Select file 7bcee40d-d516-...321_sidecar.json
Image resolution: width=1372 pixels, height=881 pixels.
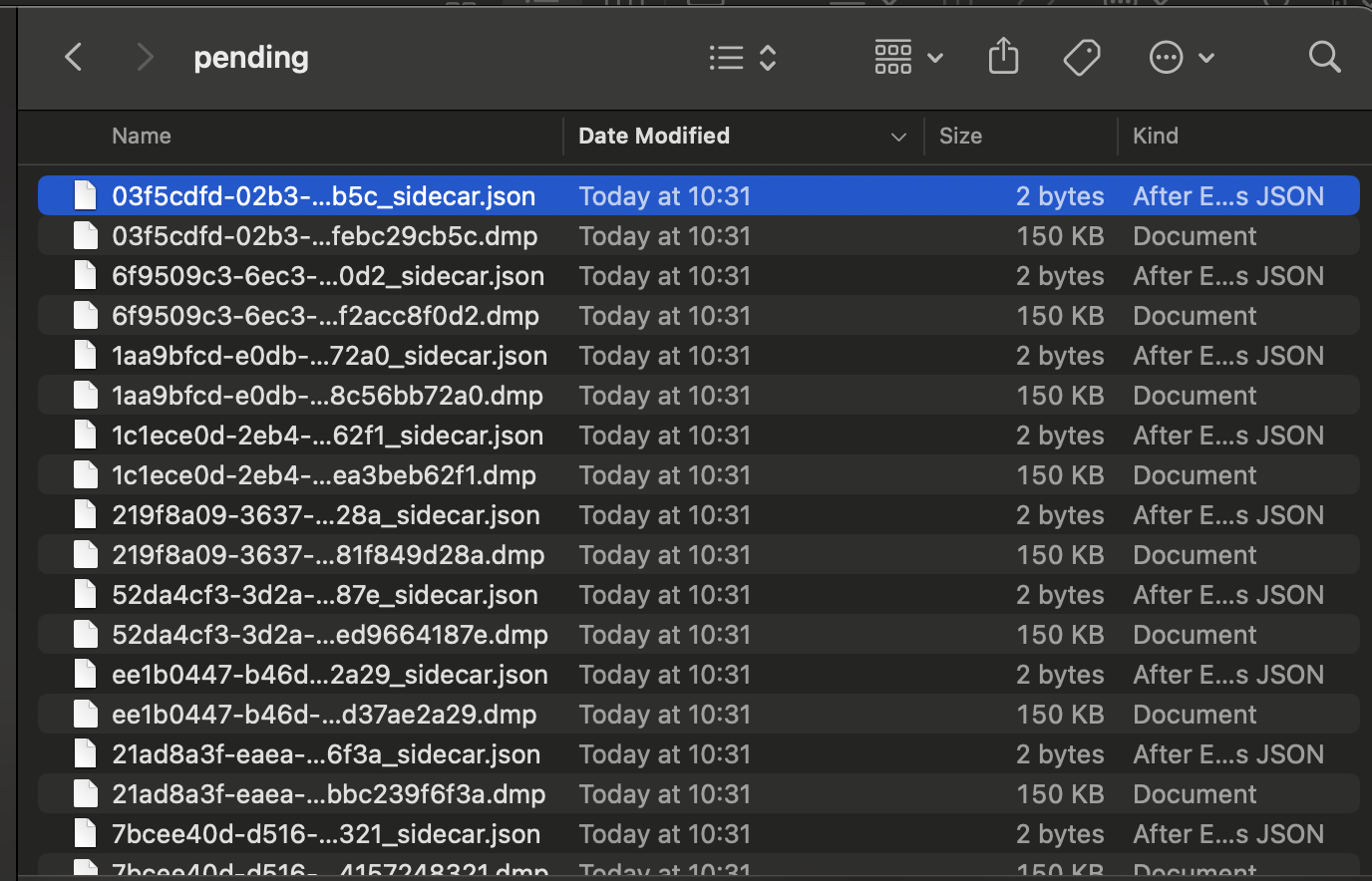699,833
